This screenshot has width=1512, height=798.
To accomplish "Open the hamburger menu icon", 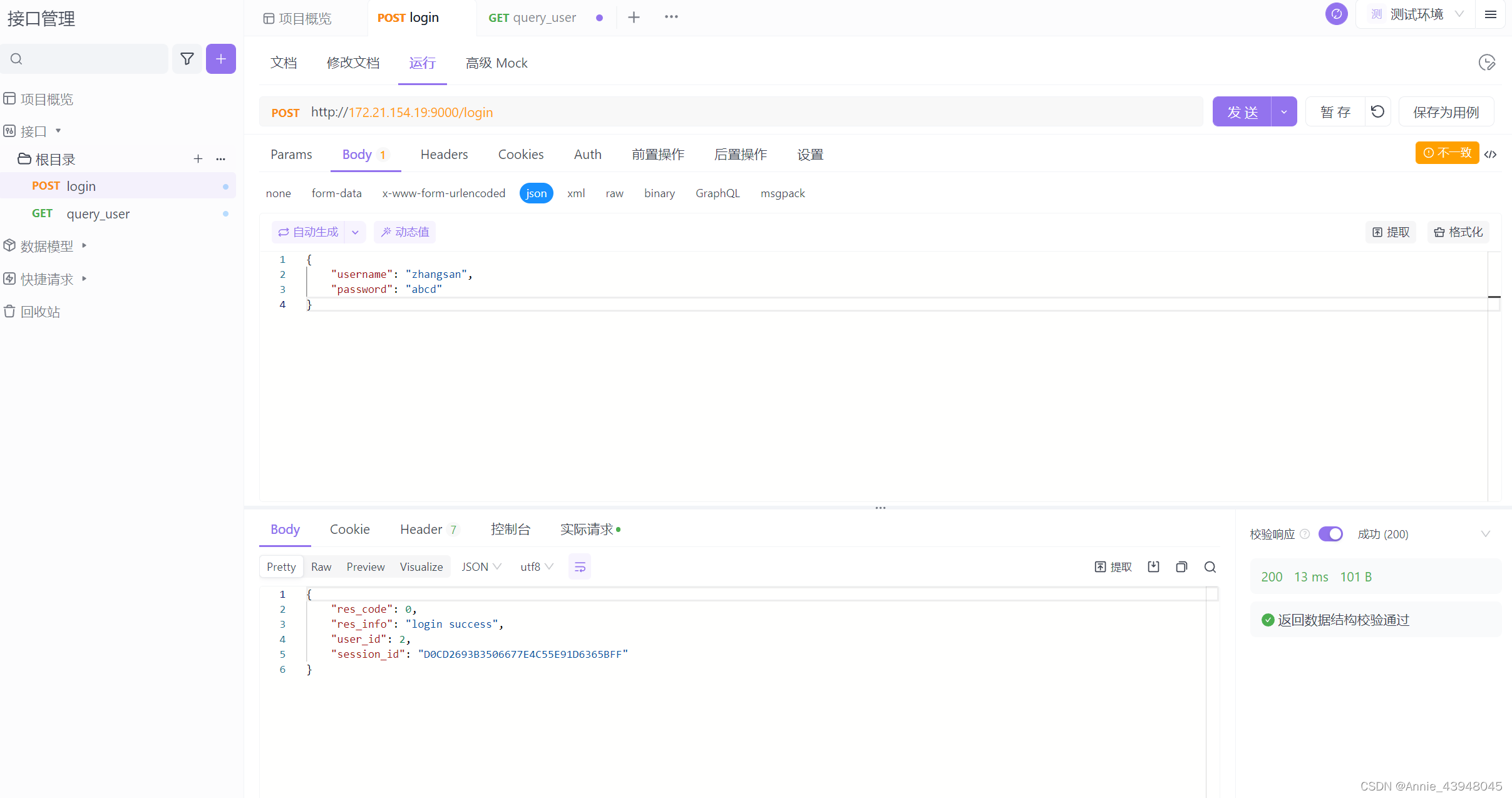I will pos(1491,14).
